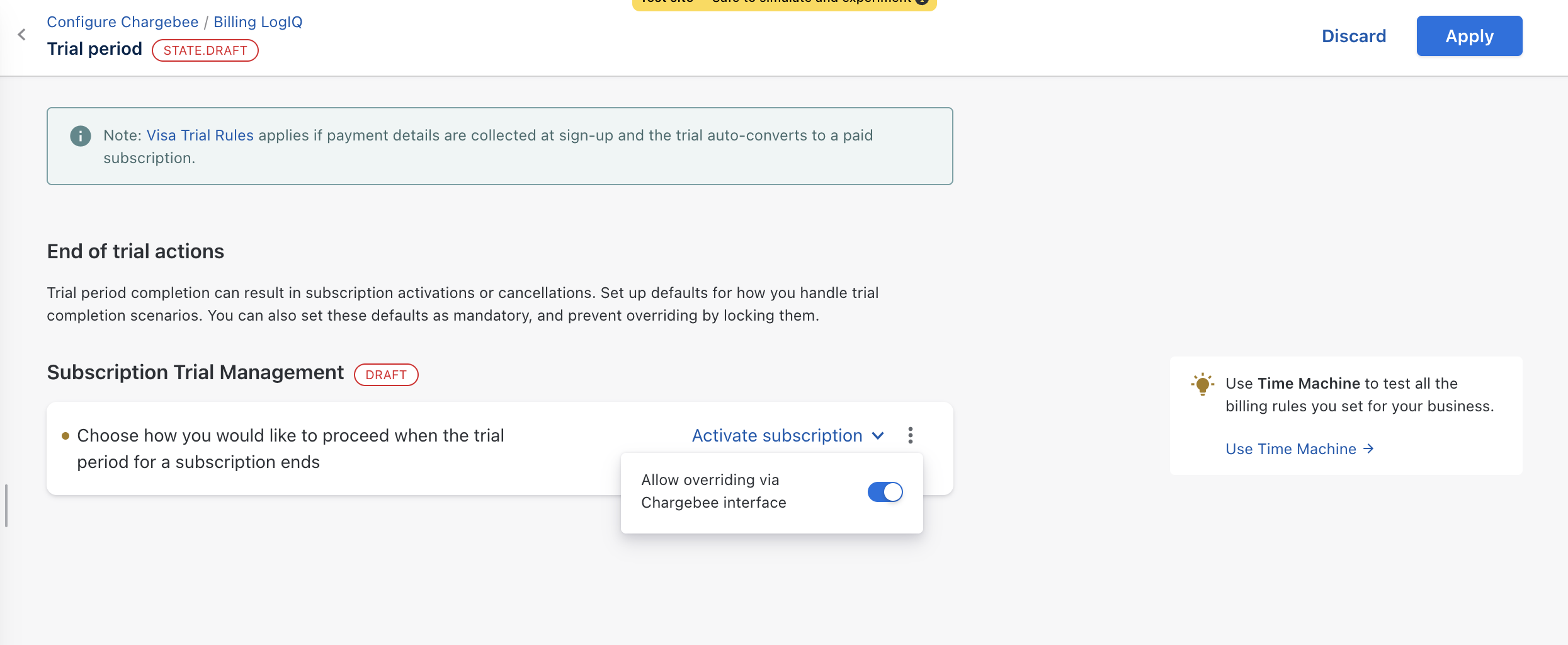This screenshot has width=1568, height=645.
Task: Click the lightbulb tip icon
Action: [x=1202, y=384]
